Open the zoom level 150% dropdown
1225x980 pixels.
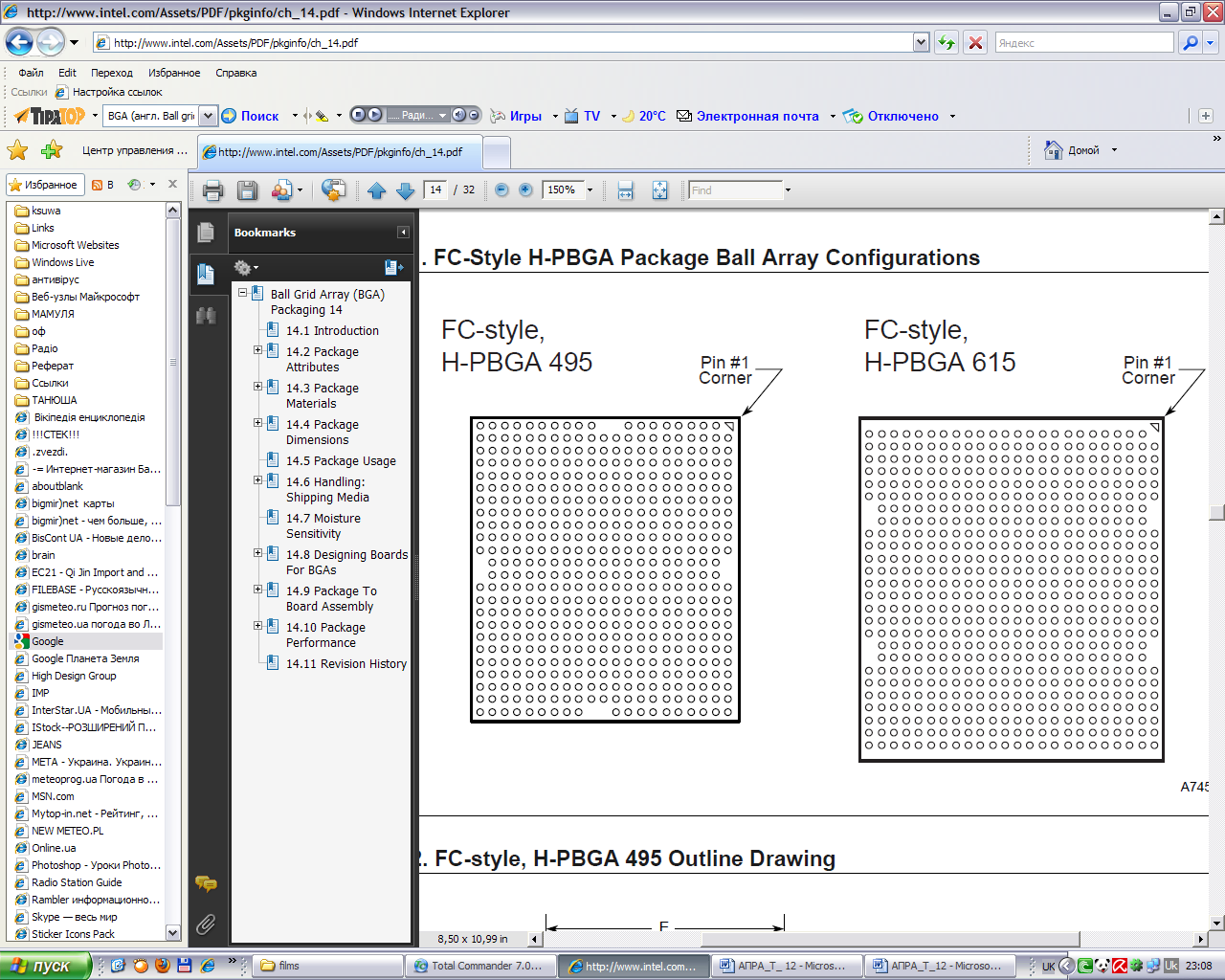590,189
